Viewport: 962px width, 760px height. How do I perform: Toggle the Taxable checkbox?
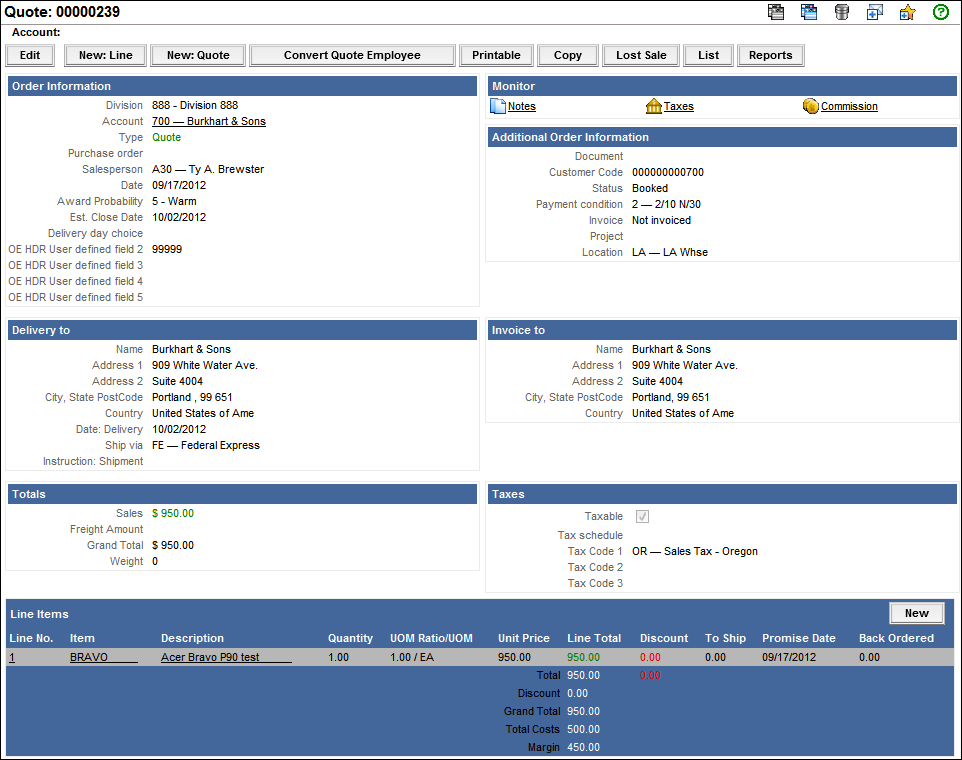(x=643, y=517)
